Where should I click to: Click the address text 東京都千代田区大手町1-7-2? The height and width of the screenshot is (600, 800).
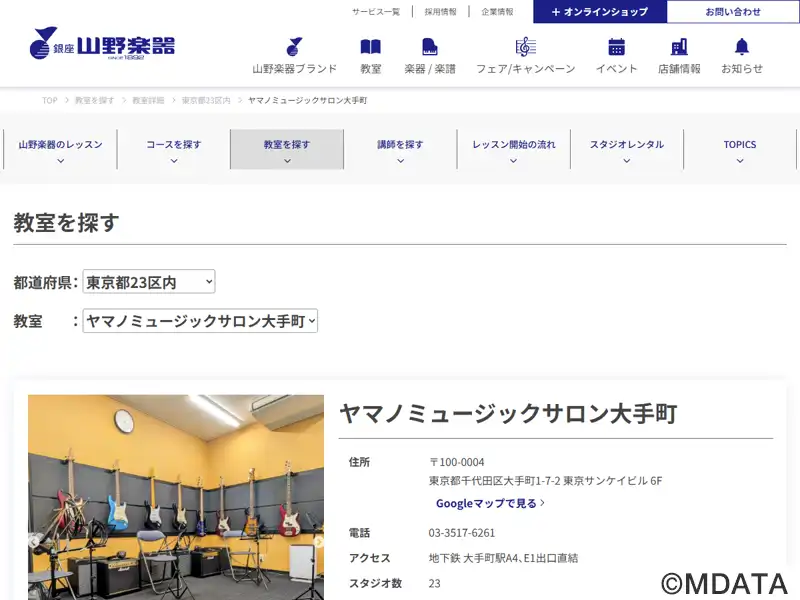click(x=494, y=481)
